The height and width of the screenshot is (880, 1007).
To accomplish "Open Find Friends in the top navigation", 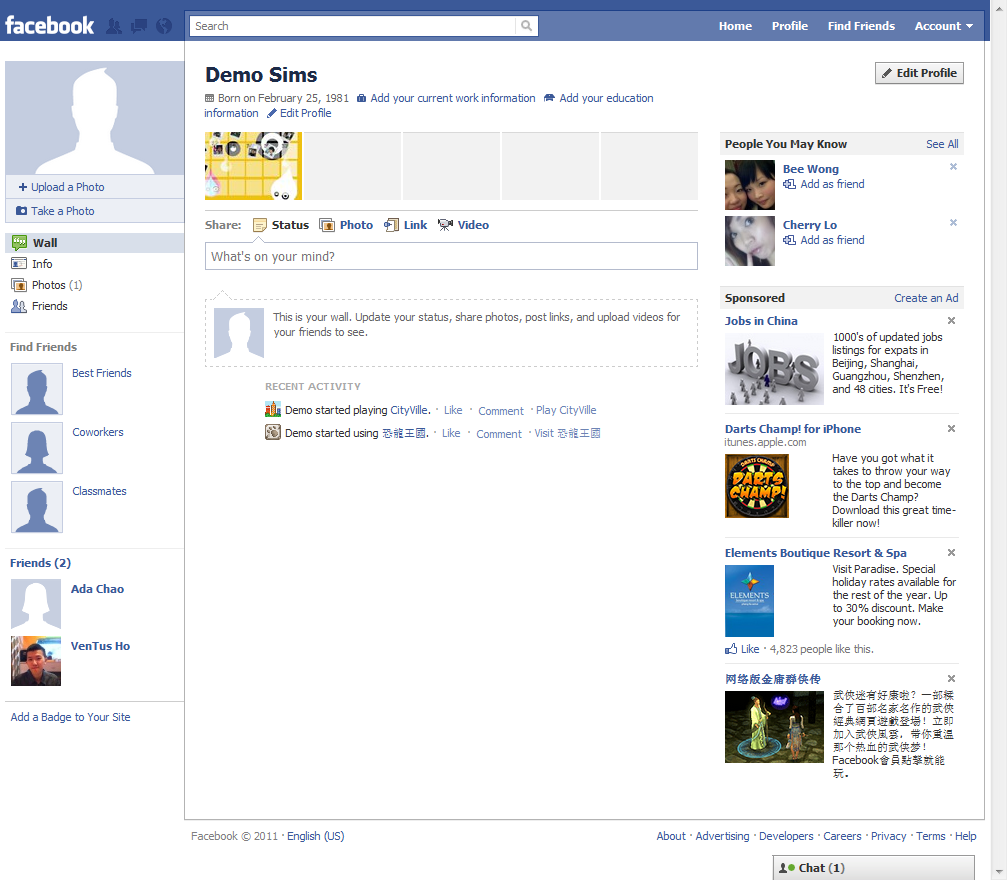I will (x=861, y=26).
